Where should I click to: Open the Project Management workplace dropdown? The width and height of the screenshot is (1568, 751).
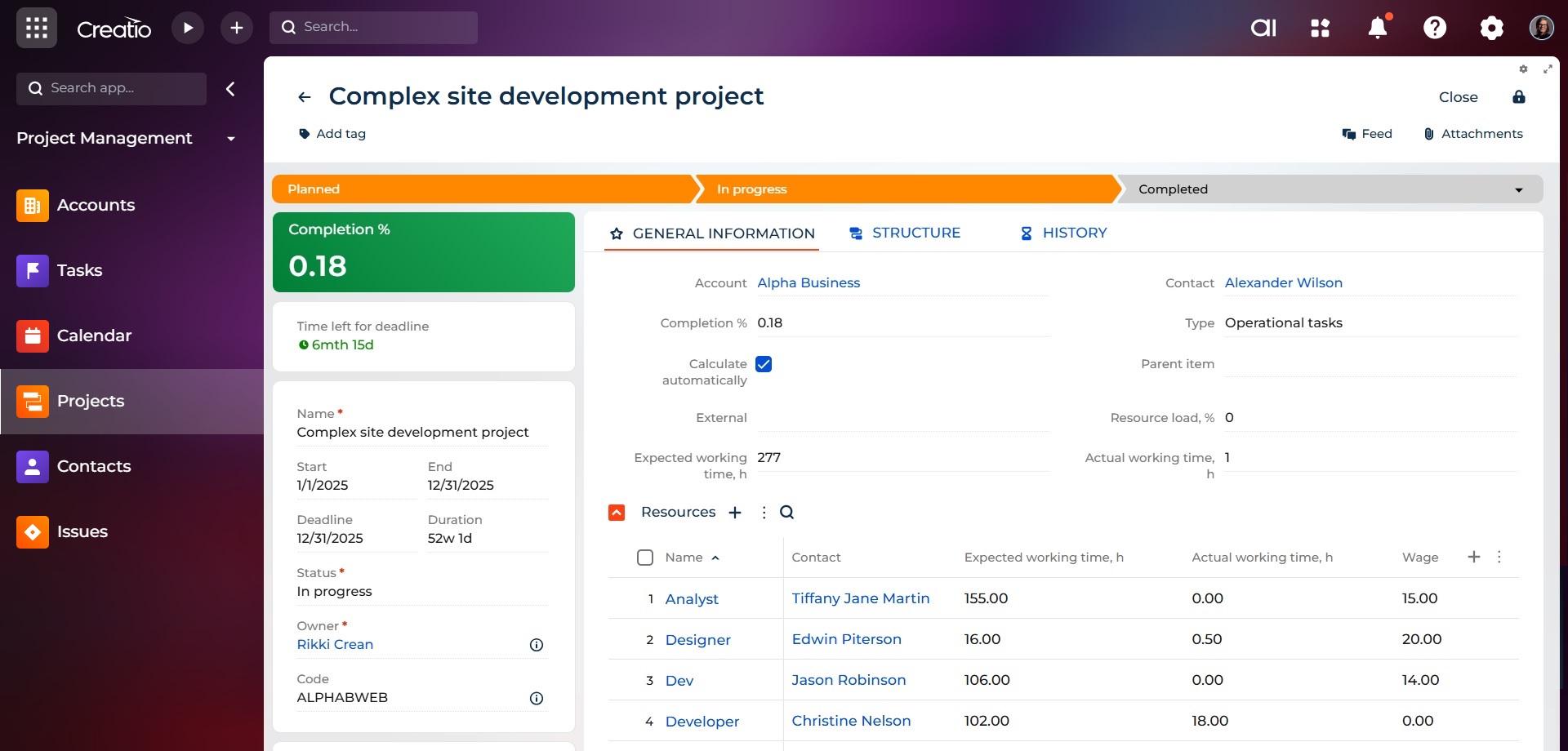231,139
